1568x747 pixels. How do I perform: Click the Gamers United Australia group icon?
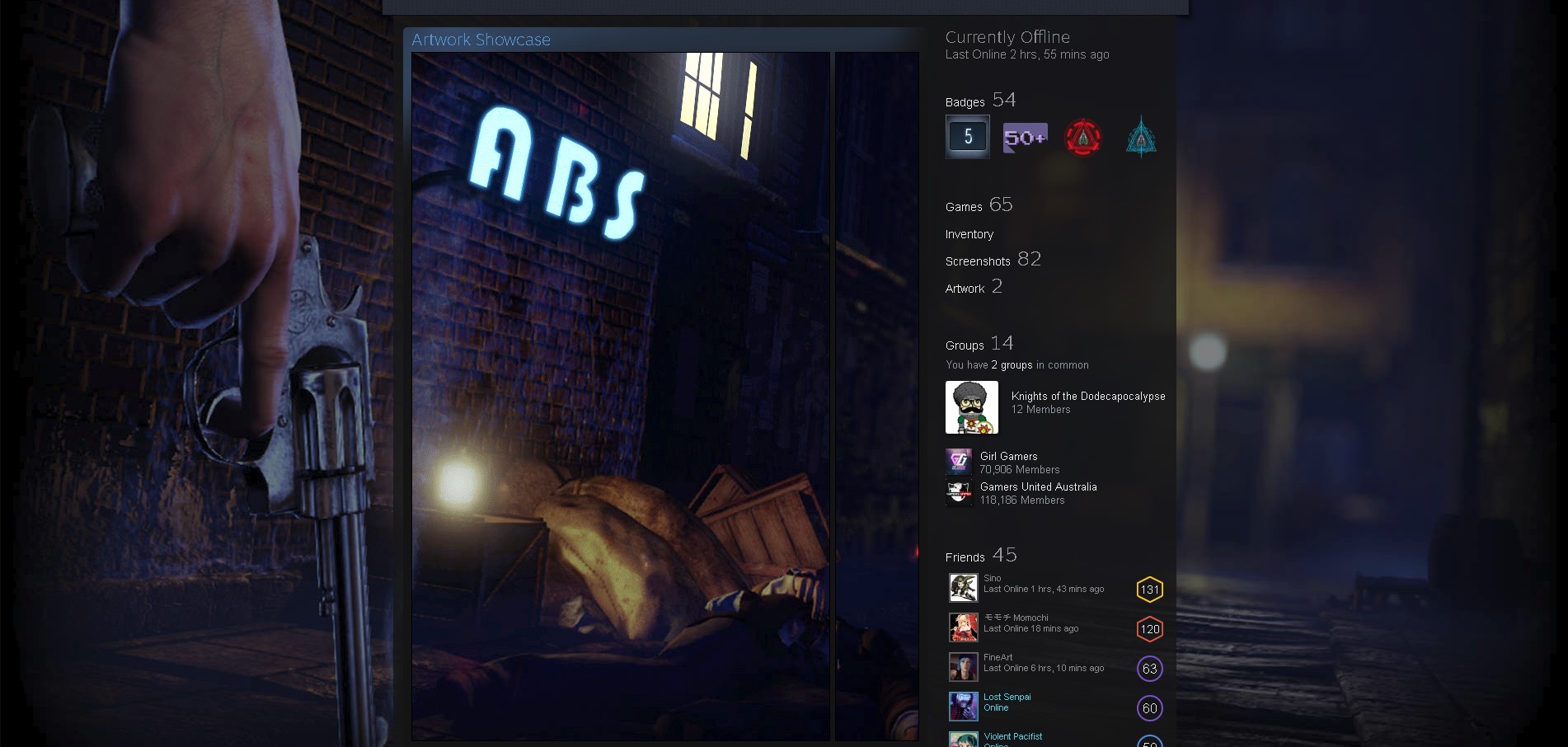[x=959, y=492]
